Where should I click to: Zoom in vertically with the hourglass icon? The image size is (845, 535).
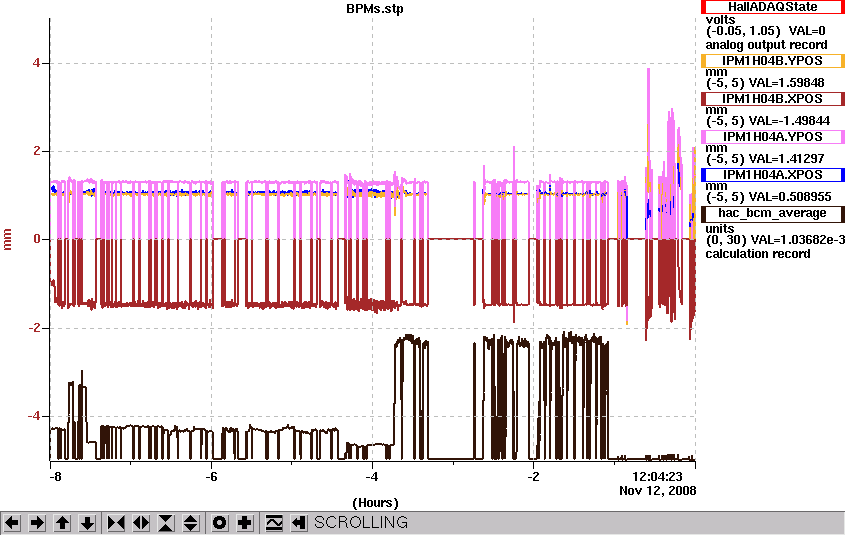166,523
